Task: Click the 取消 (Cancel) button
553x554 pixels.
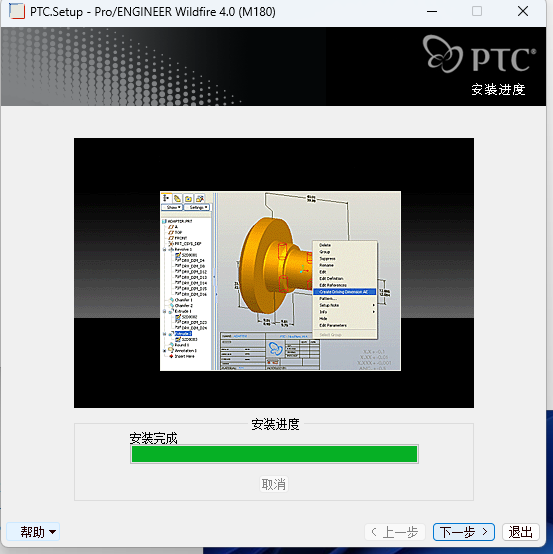Action: 274,484
